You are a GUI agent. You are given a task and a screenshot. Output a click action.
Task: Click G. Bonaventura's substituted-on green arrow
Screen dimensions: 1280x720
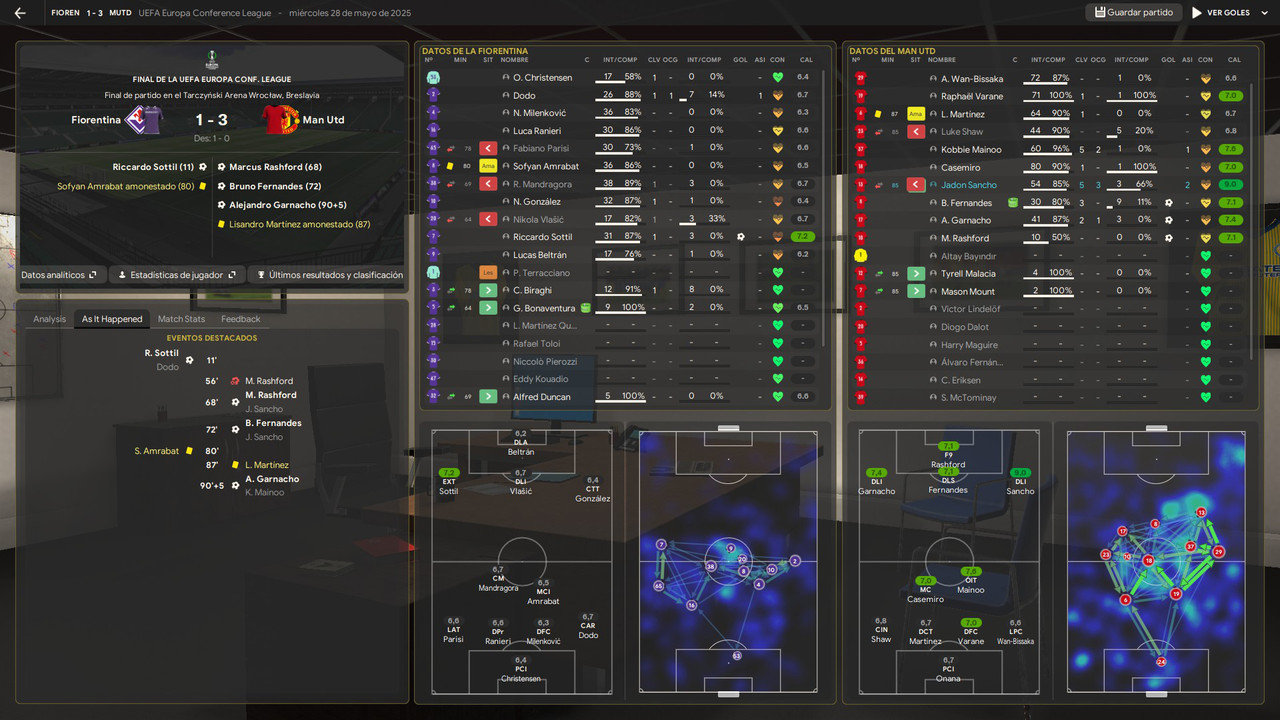click(488, 308)
